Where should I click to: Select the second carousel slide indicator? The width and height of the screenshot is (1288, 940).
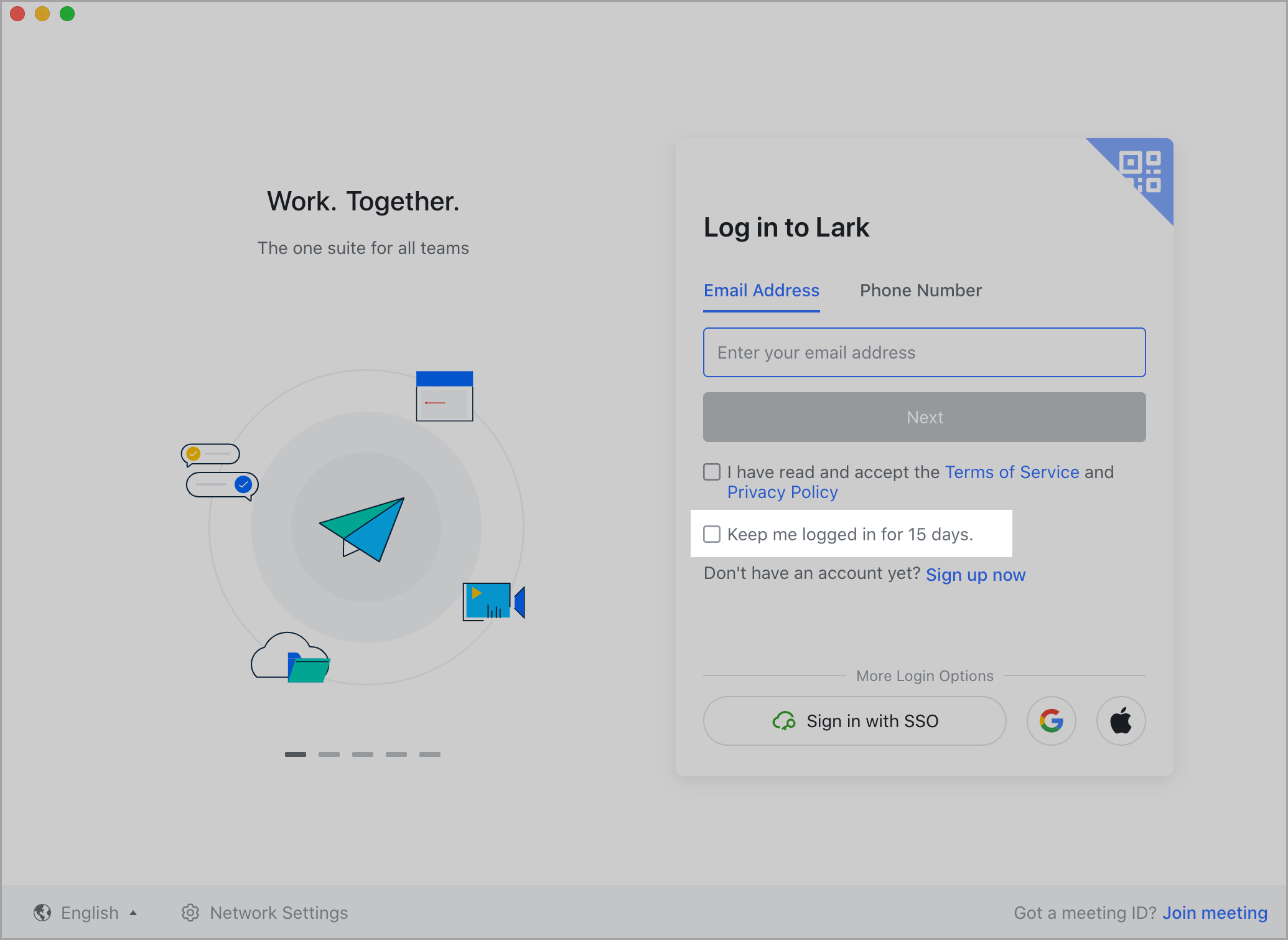point(329,754)
